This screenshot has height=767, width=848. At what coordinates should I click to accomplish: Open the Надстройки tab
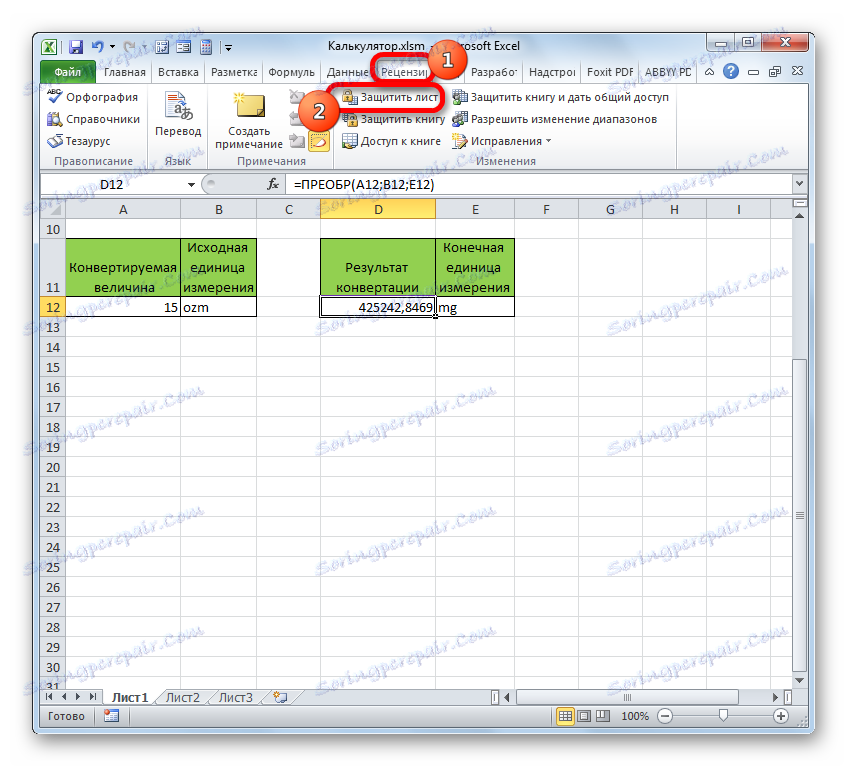(552, 72)
